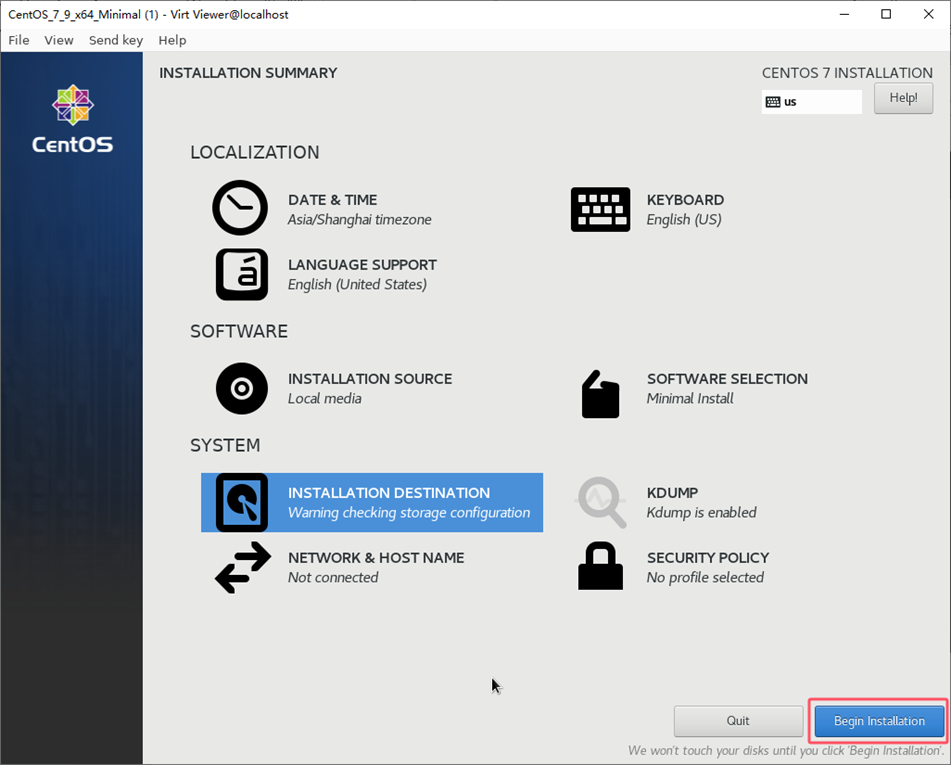Image resolution: width=951 pixels, height=765 pixels.
Task: Close the Virt Viewer window
Action: (929, 14)
